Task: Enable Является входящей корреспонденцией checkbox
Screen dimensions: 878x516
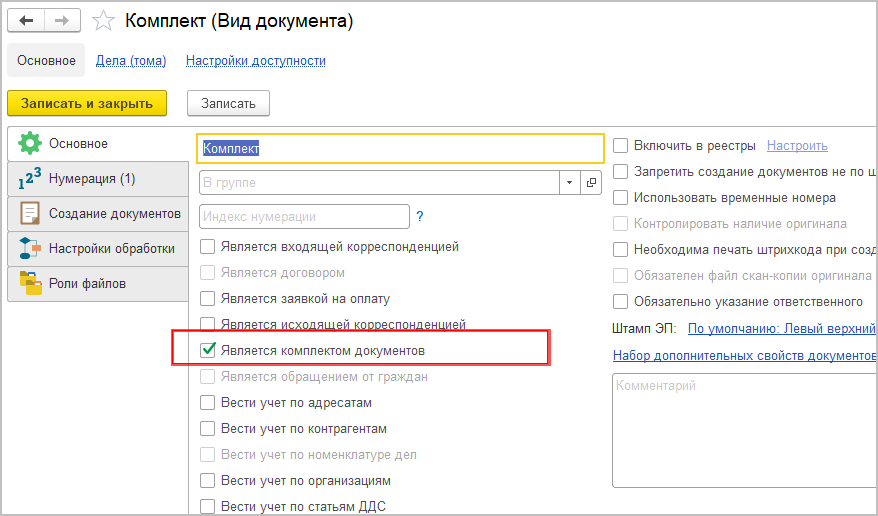Action: (209, 246)
